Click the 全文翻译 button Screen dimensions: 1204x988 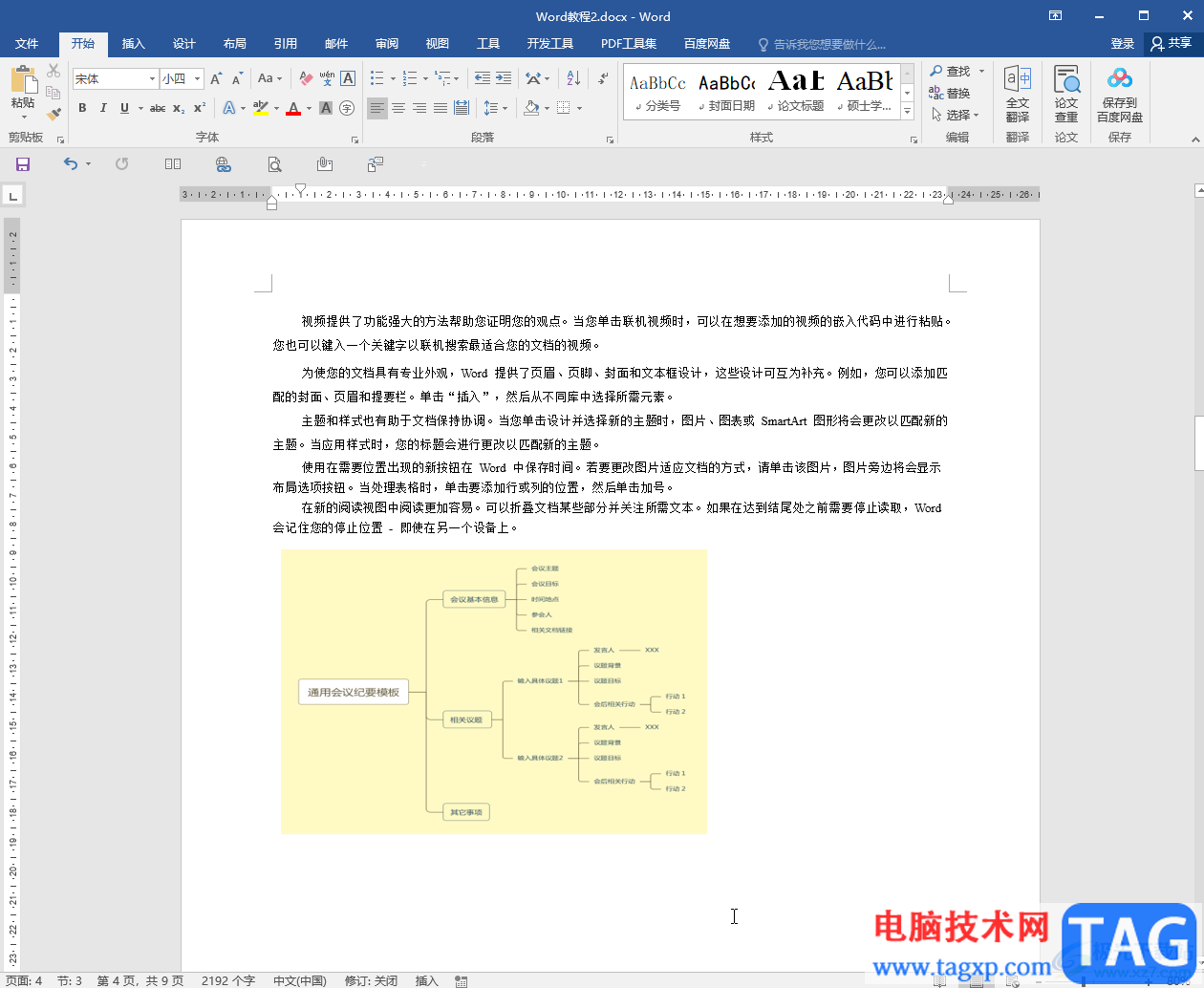[x=1018, y=95]
